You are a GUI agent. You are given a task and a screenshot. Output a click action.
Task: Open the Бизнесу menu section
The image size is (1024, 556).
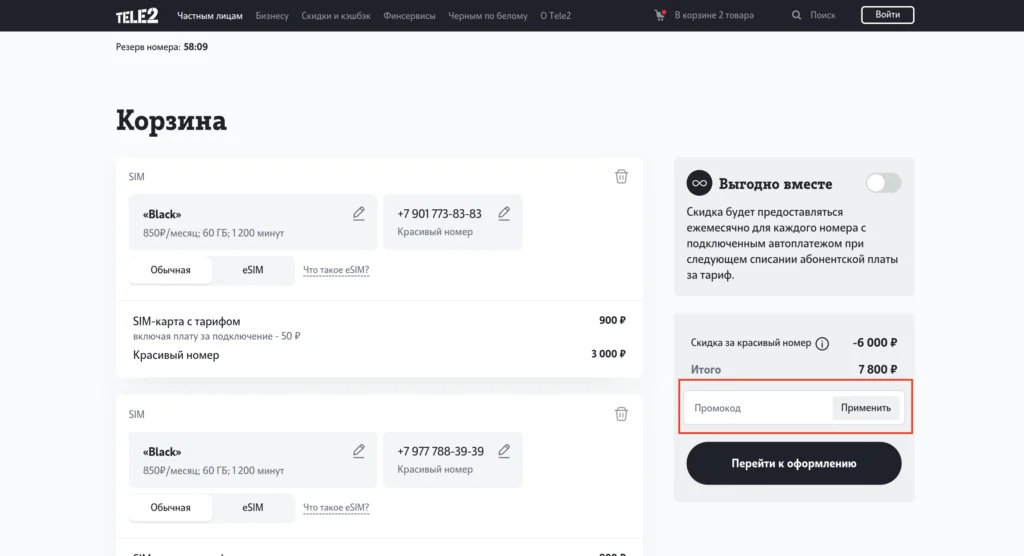tap(272, 16)
